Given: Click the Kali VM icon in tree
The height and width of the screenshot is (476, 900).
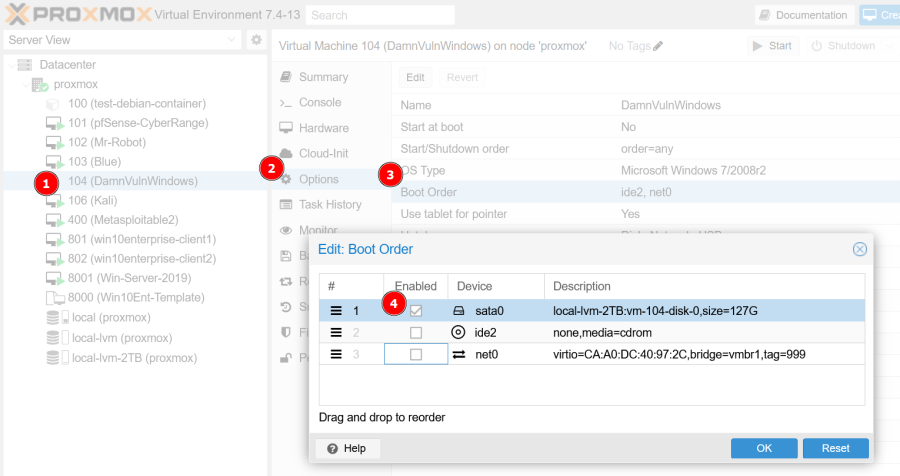Looking at the screenshot, I should point(55,201).
